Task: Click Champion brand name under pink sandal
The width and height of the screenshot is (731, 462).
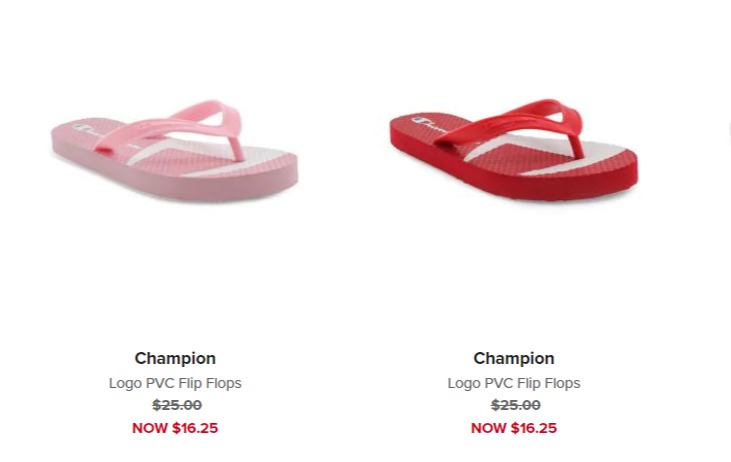Action: [x=175, y=359]
